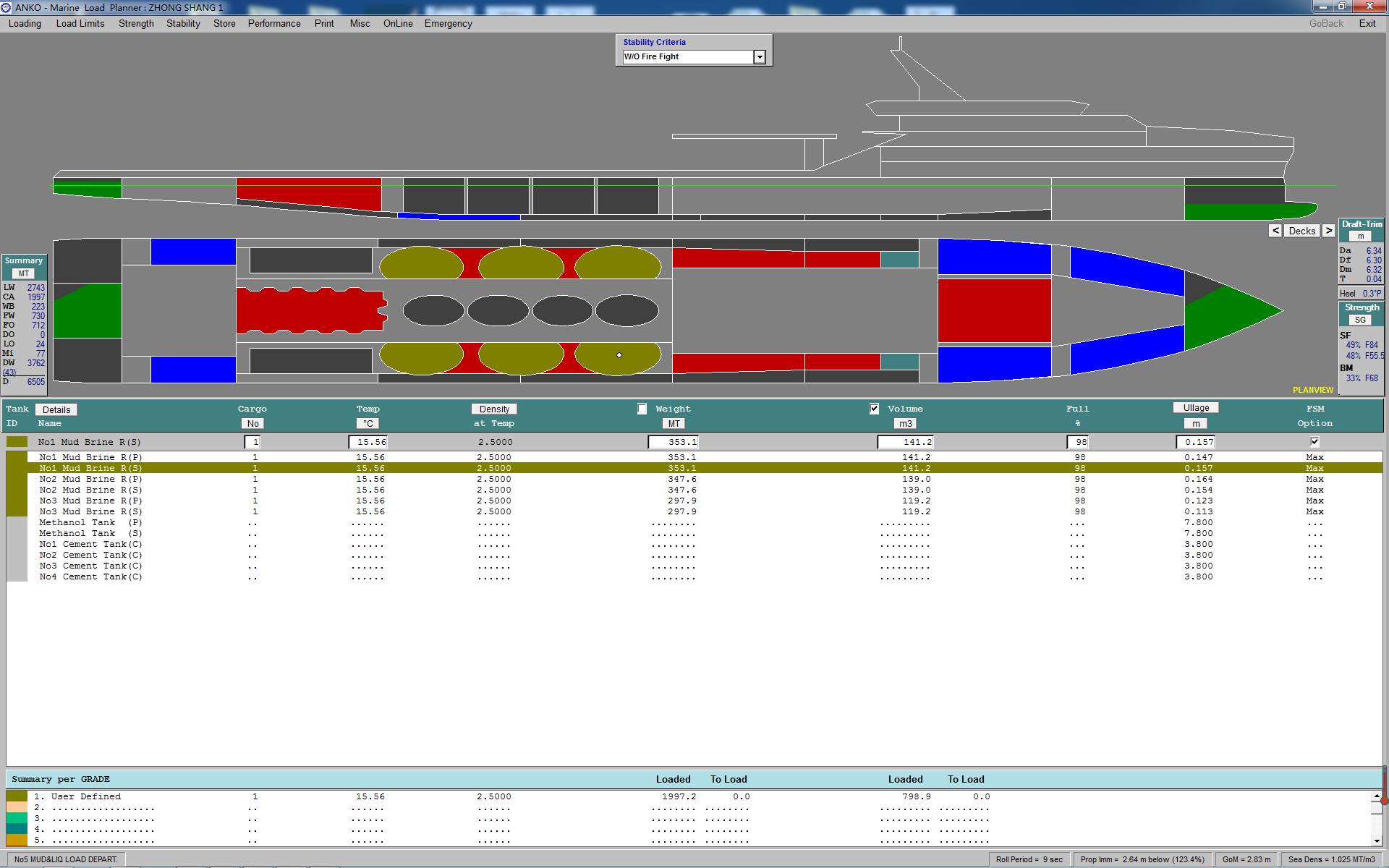Click the previous deck arrow button
Image resolution: width=1389 pixels, height=868 pixels.
(x=1275, y=231)
